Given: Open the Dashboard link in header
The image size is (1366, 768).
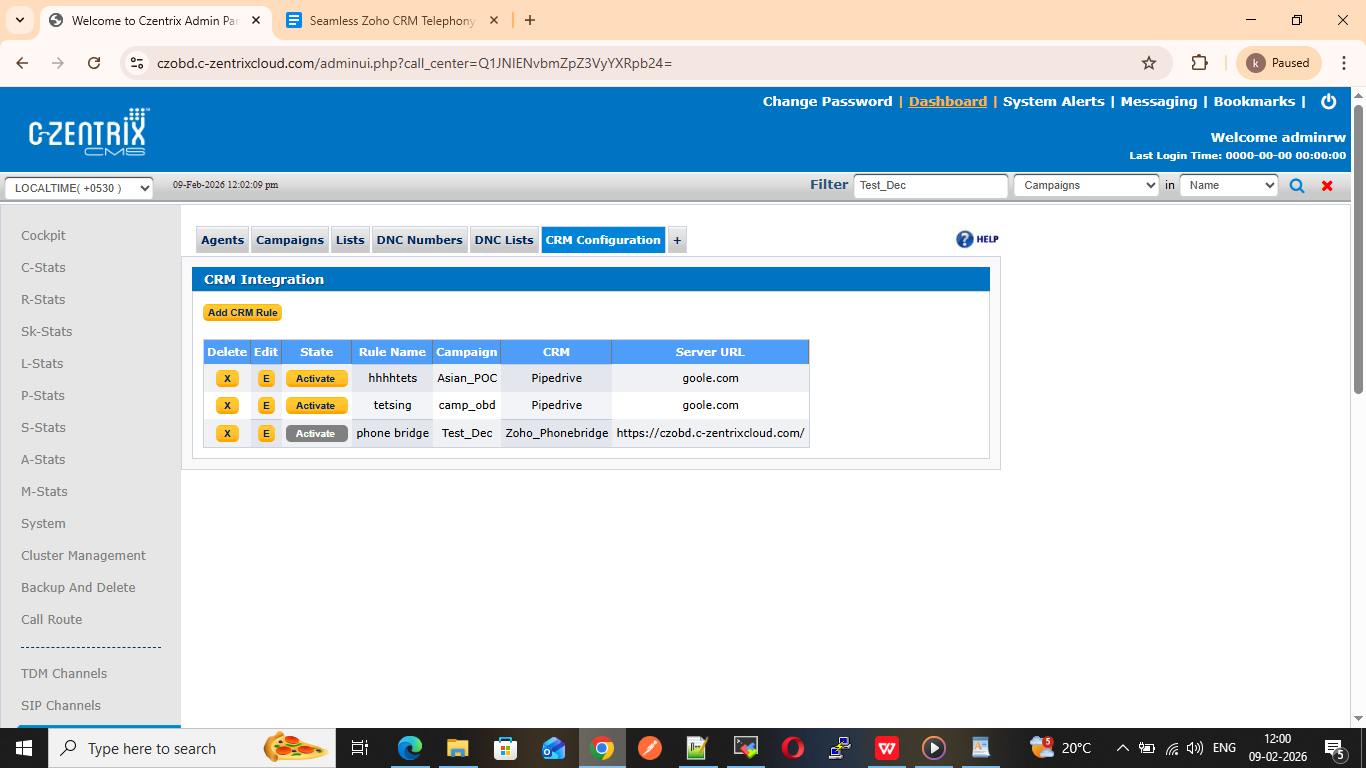Looking at the screenshot, I should [x=947, y=101].
